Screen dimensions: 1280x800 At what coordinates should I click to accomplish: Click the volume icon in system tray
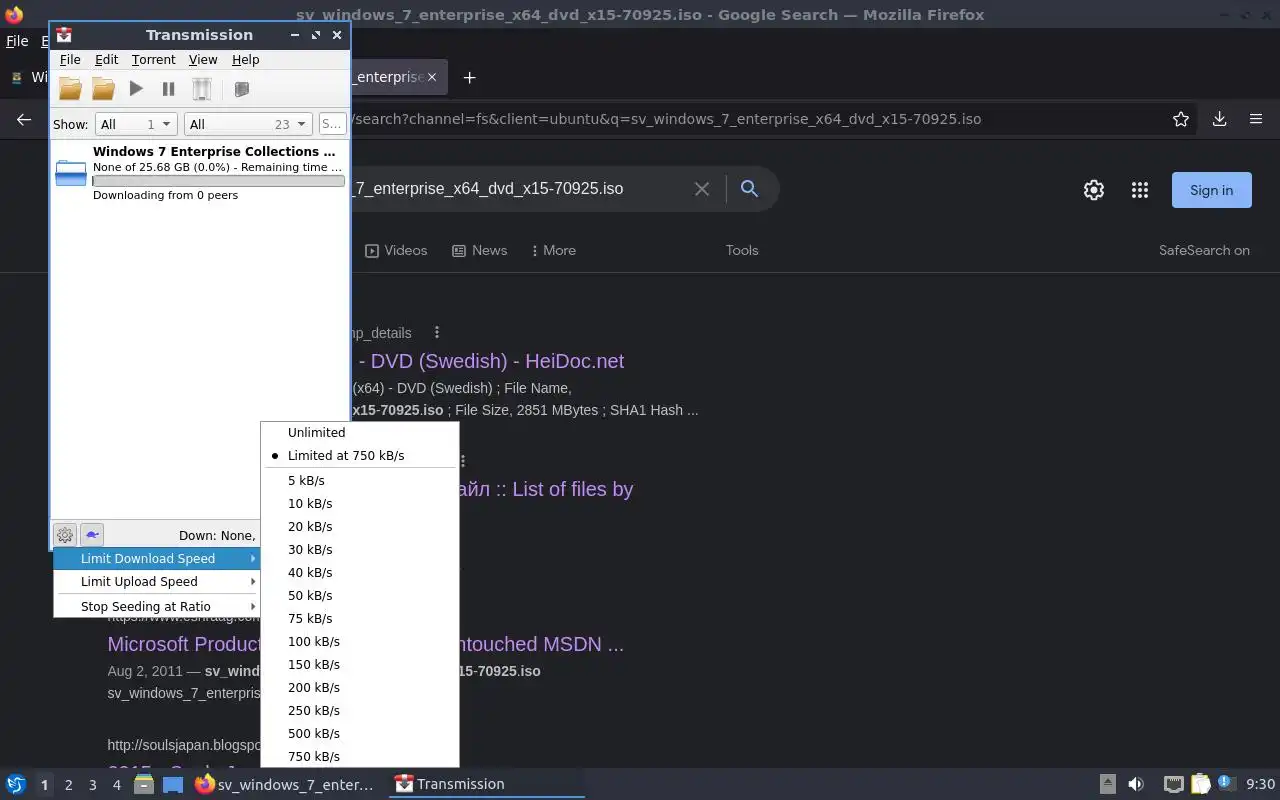[1136, 784]
